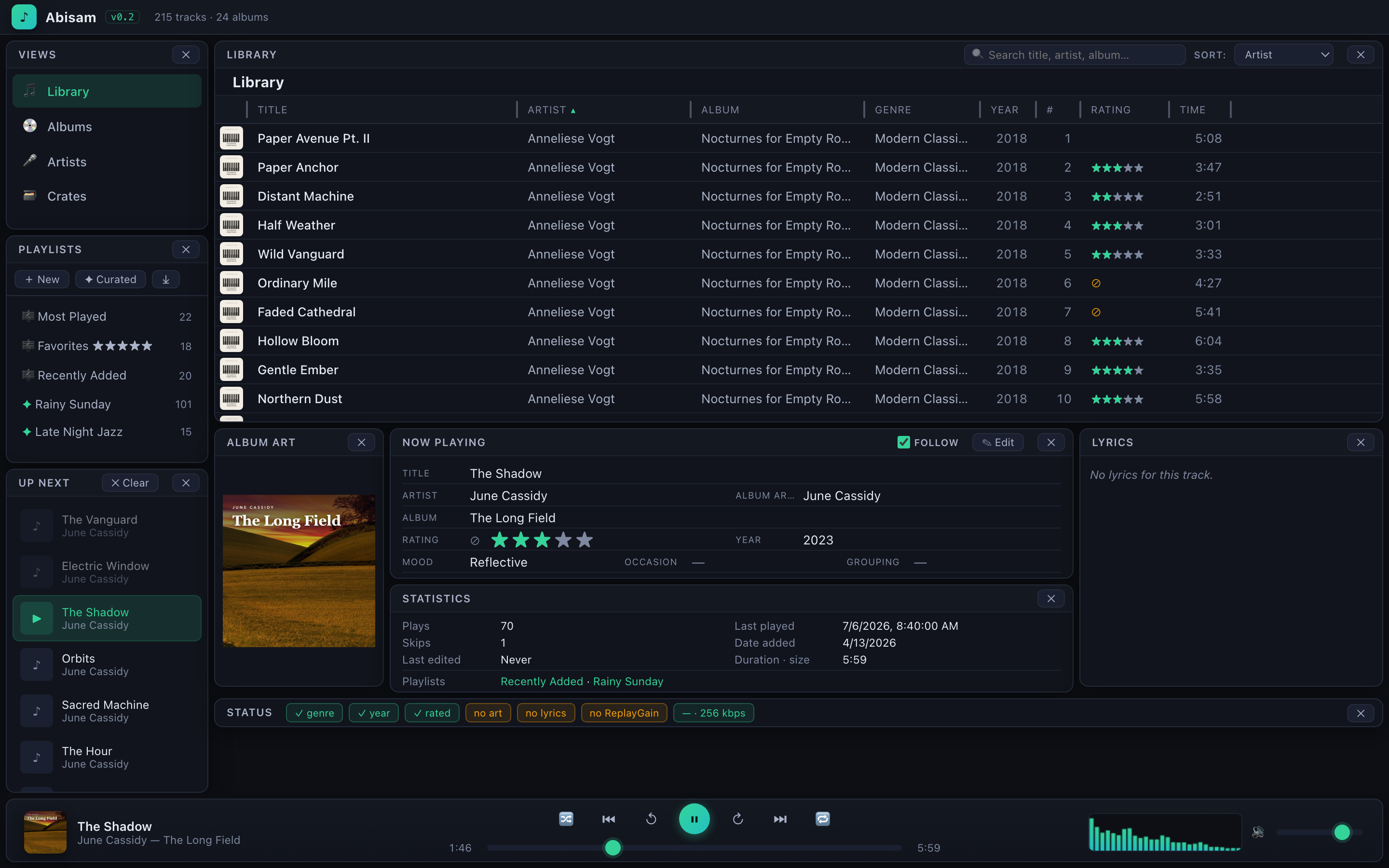Viewport: 1389px width, 868px height.
Task: Close the Now Playing panel
Action: pyautogui.click(x=1051, y=442)
